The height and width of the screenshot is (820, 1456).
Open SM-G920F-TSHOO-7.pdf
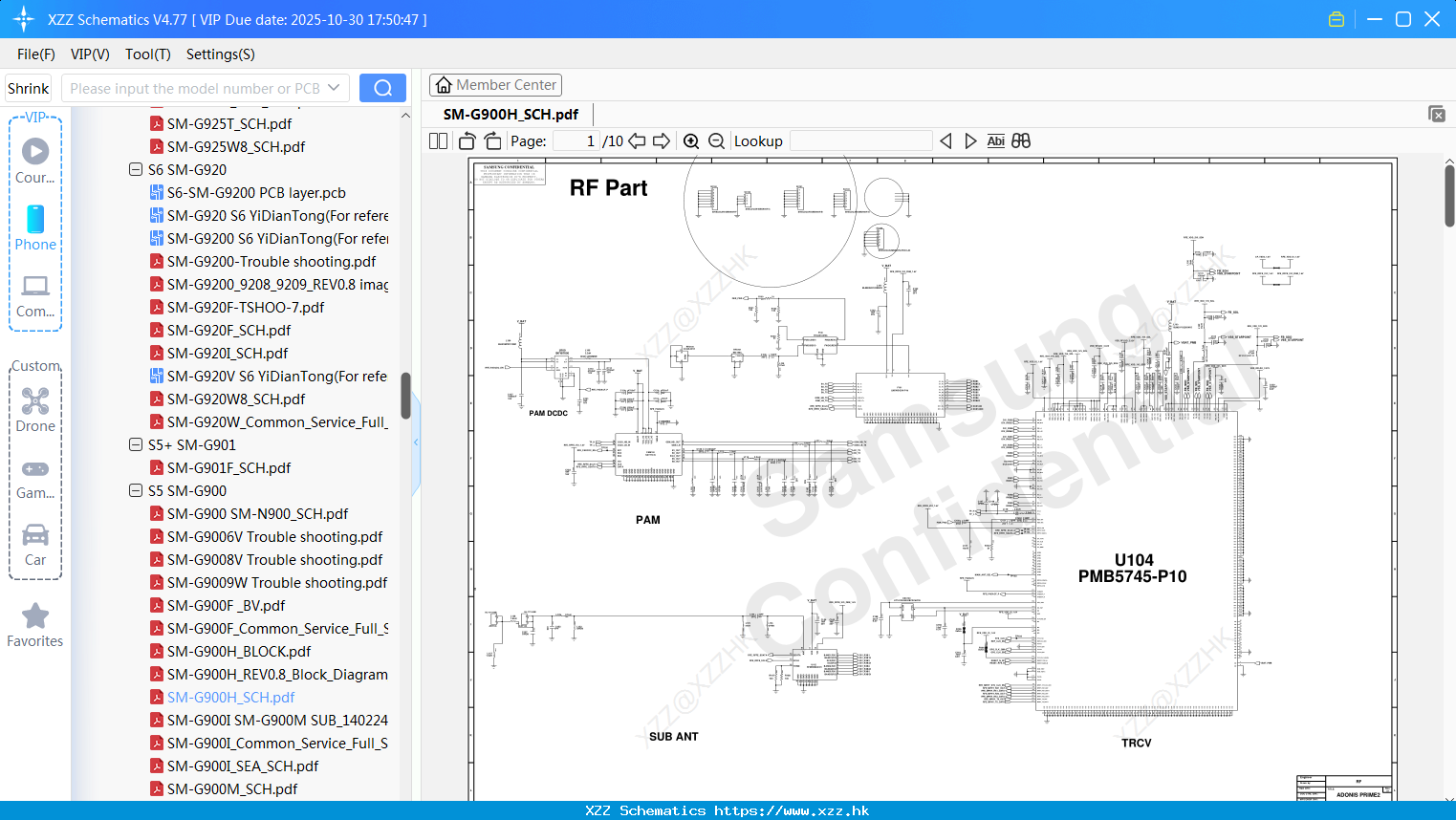[237, 307]
